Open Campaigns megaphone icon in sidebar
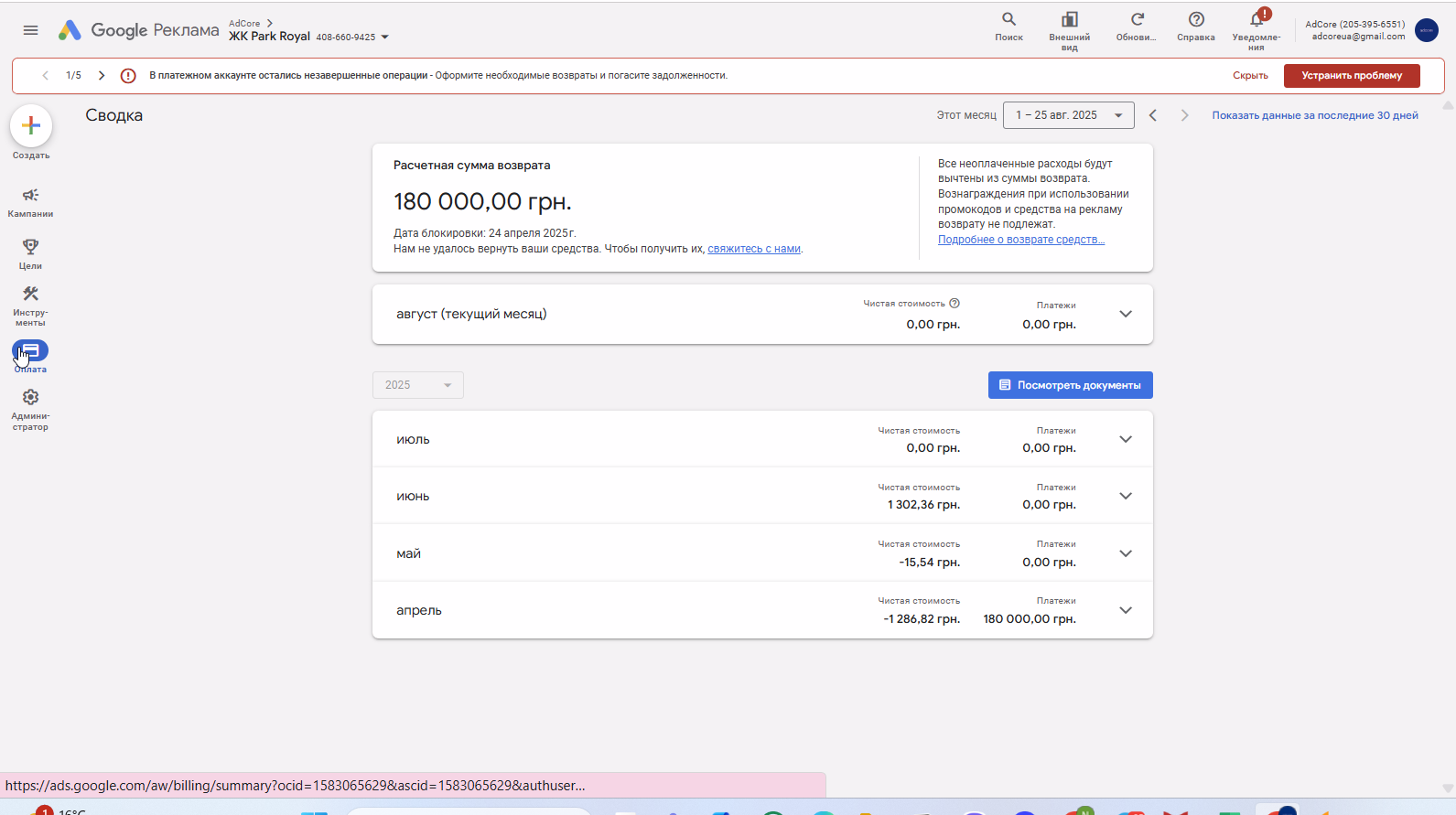 (x=30, y=195)
